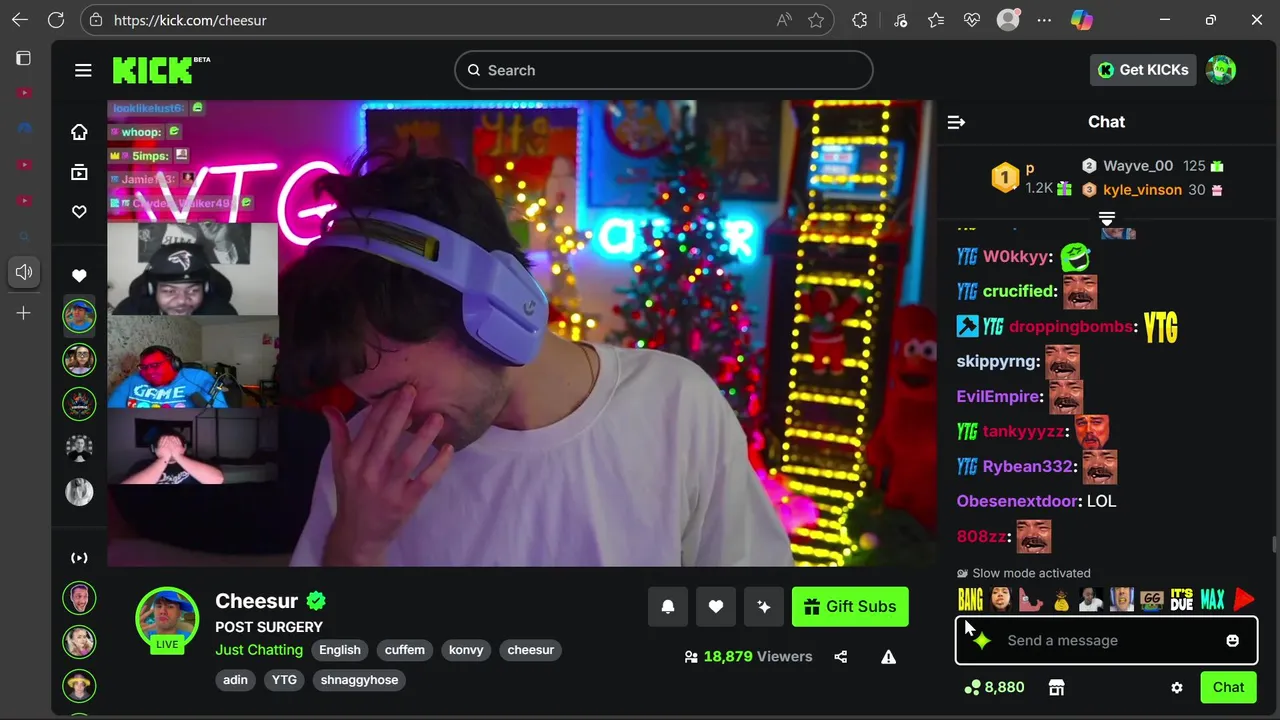Insert the IT'S DUE emote

click(x=1182, y=599)
